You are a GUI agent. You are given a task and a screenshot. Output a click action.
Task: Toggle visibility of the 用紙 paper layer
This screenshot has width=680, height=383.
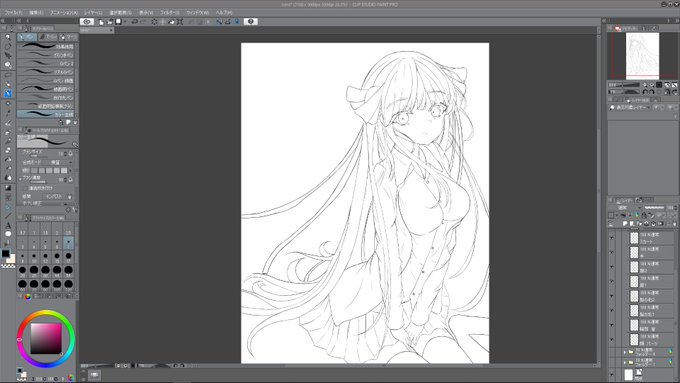click(x=611, y=374)
